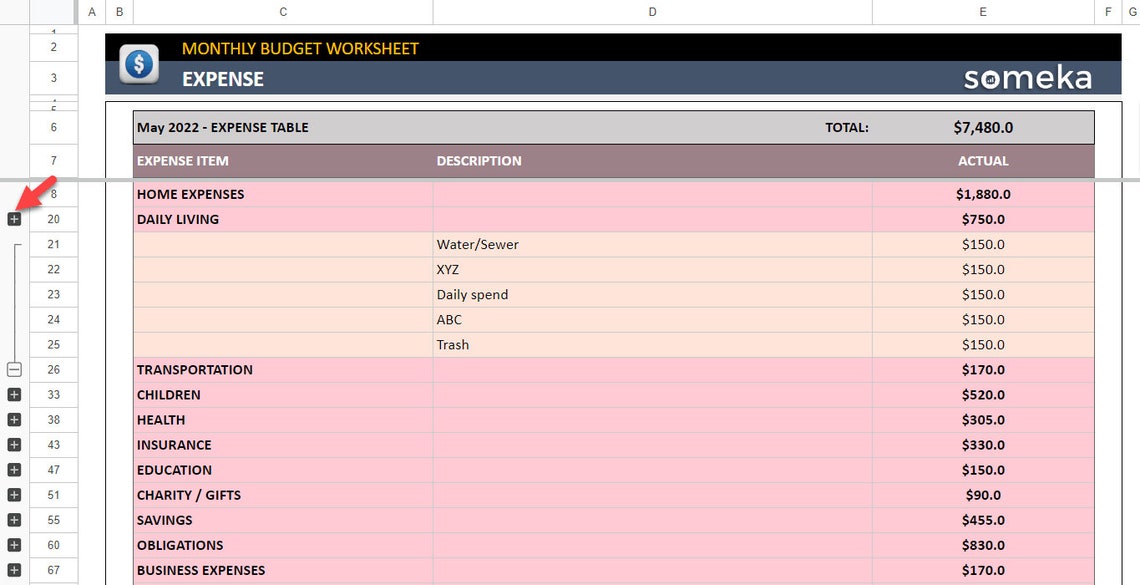Select the $7,480.0 total cell

click(x=983, y=127)
